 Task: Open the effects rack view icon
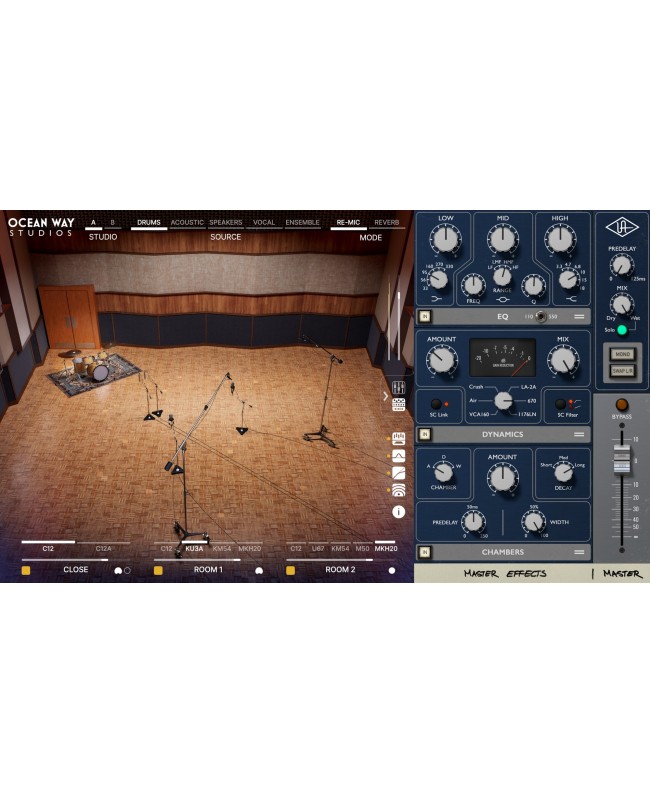(398, 405)
